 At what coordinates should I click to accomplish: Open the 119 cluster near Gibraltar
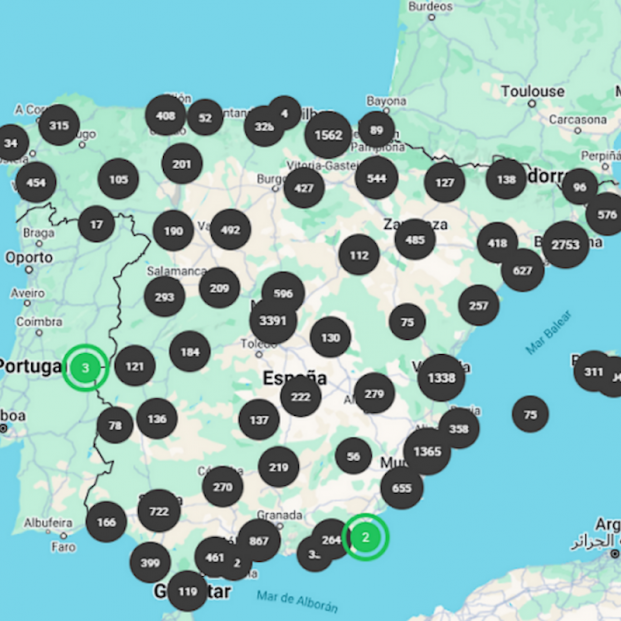[x=188, y=591]
